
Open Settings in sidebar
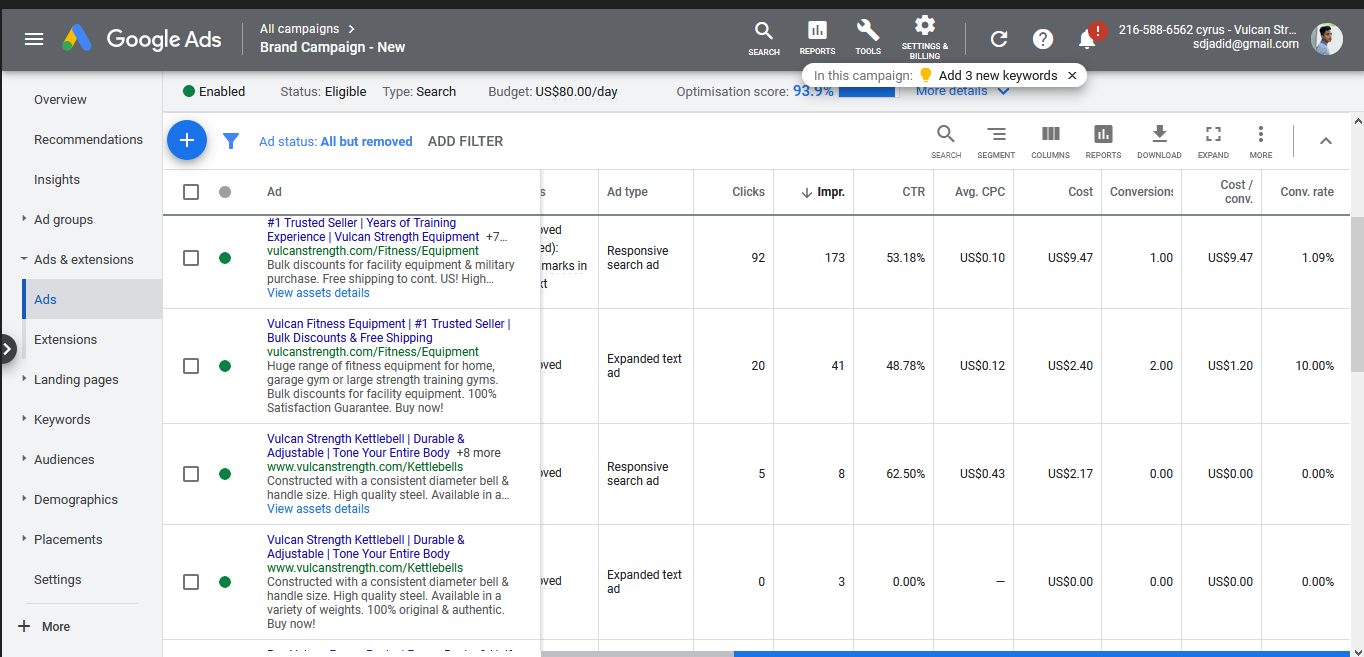(58, 579)
